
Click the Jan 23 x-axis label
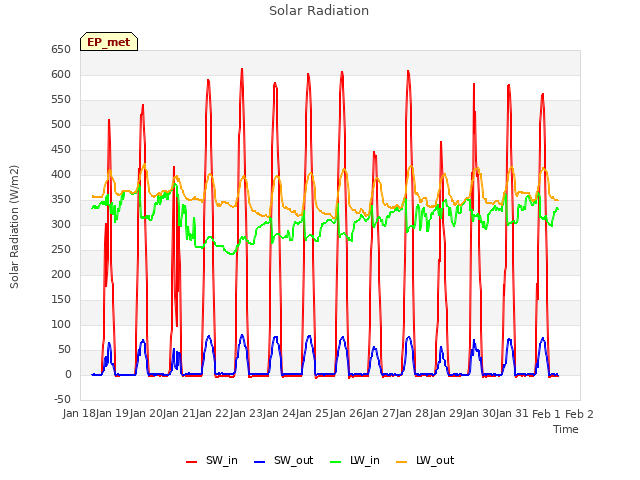coord(247,414)
